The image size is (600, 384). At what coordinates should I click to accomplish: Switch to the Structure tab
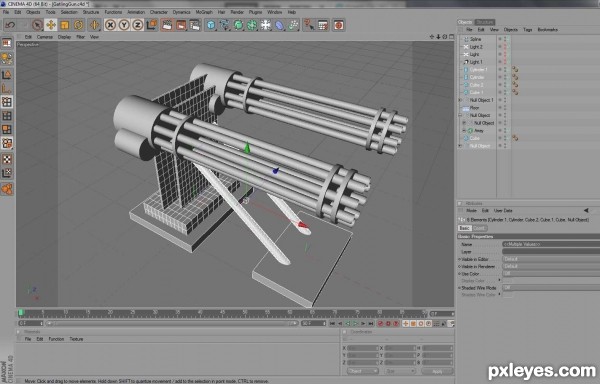click(x=485, y=22)
